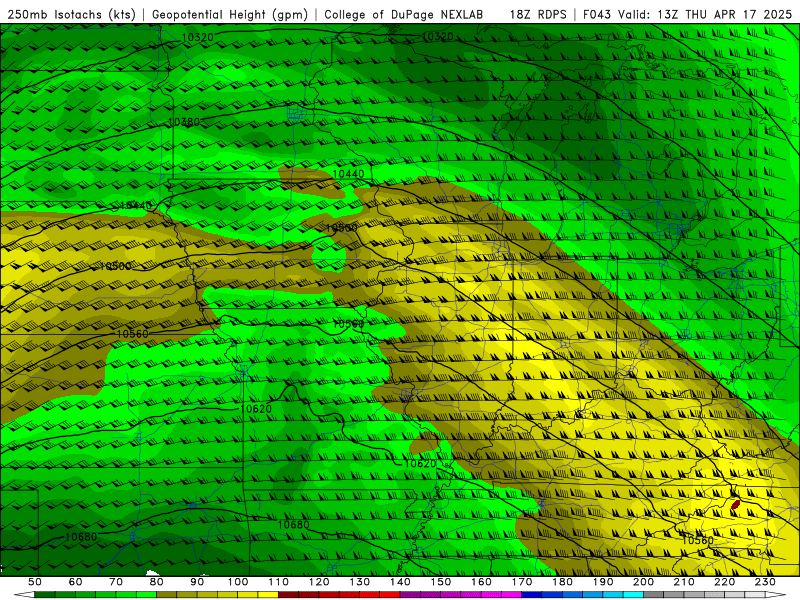Screen dimensions: 800x600
Task: Click the 50 value on the color scale
Action: point(35,582)
